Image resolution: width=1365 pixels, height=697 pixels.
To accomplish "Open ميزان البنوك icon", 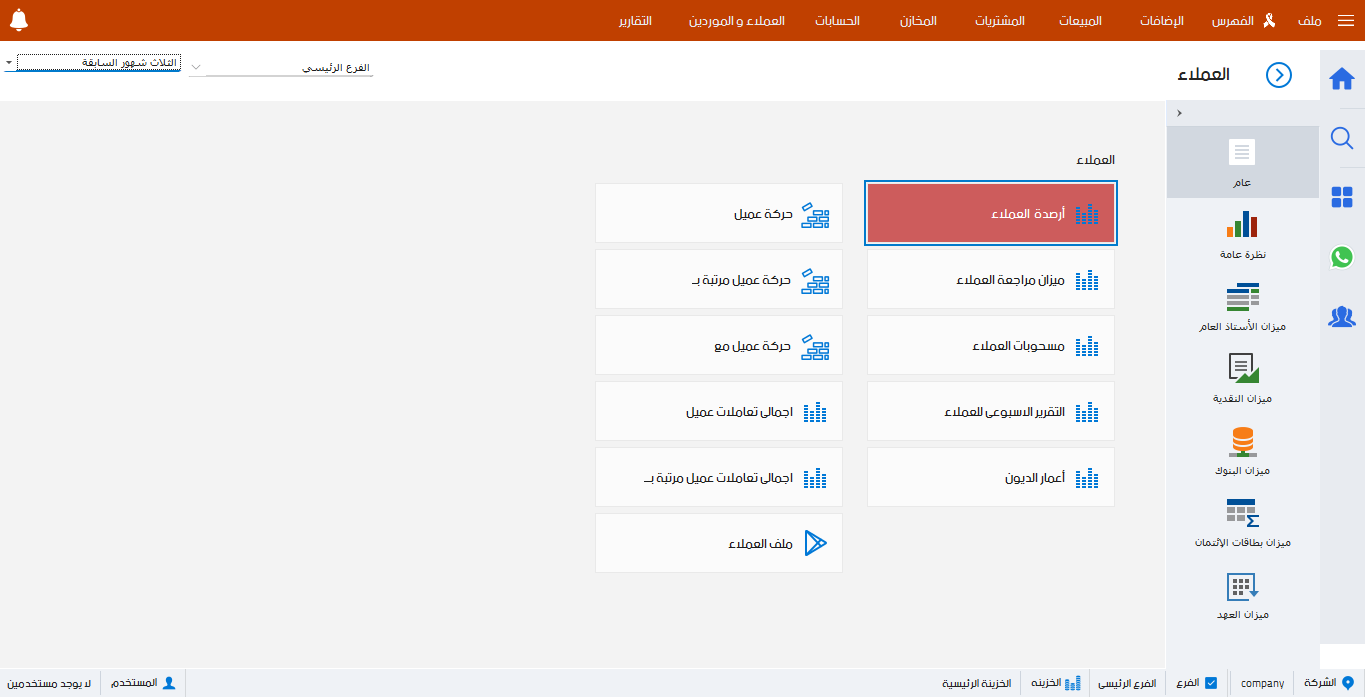I will pyautogui.click(x=1242, y=441).
